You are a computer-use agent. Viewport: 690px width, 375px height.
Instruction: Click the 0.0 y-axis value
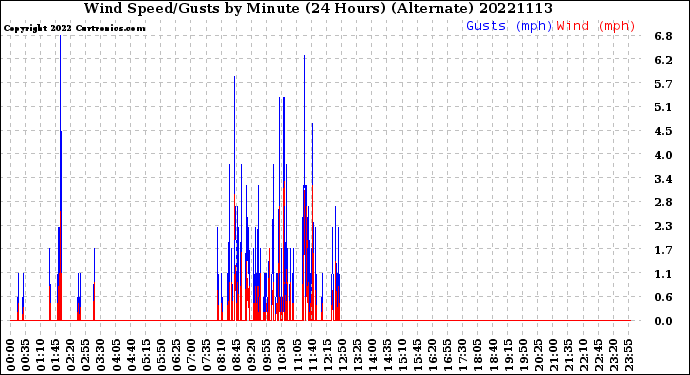664,321
